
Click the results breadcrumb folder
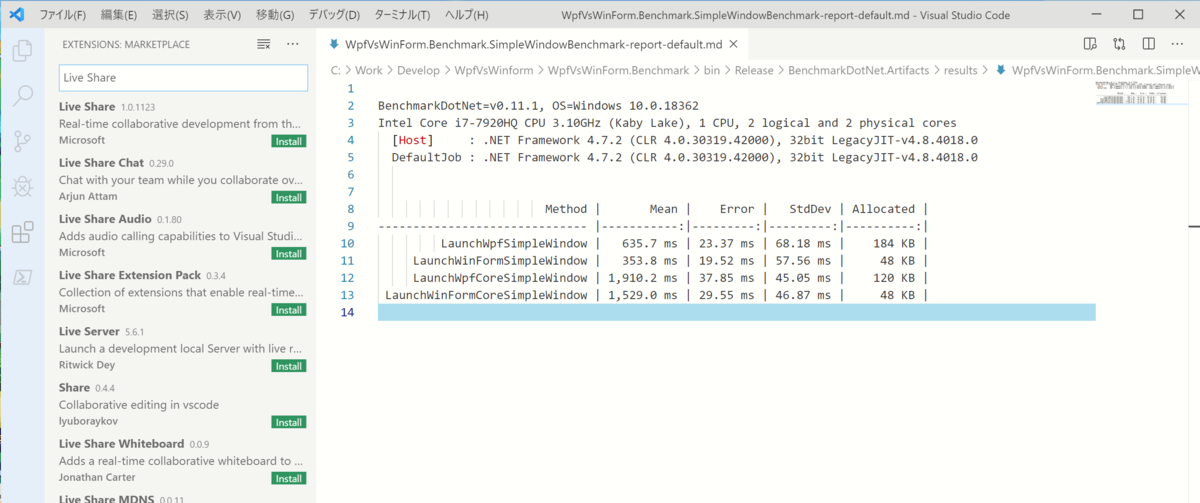(960, 70)
